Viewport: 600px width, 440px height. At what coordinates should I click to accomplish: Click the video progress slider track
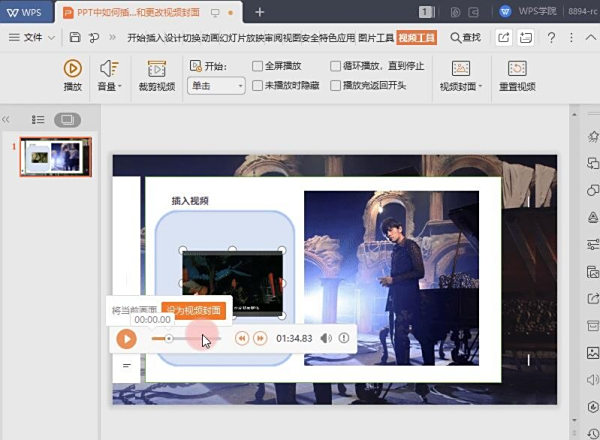(x=186, y=339)
